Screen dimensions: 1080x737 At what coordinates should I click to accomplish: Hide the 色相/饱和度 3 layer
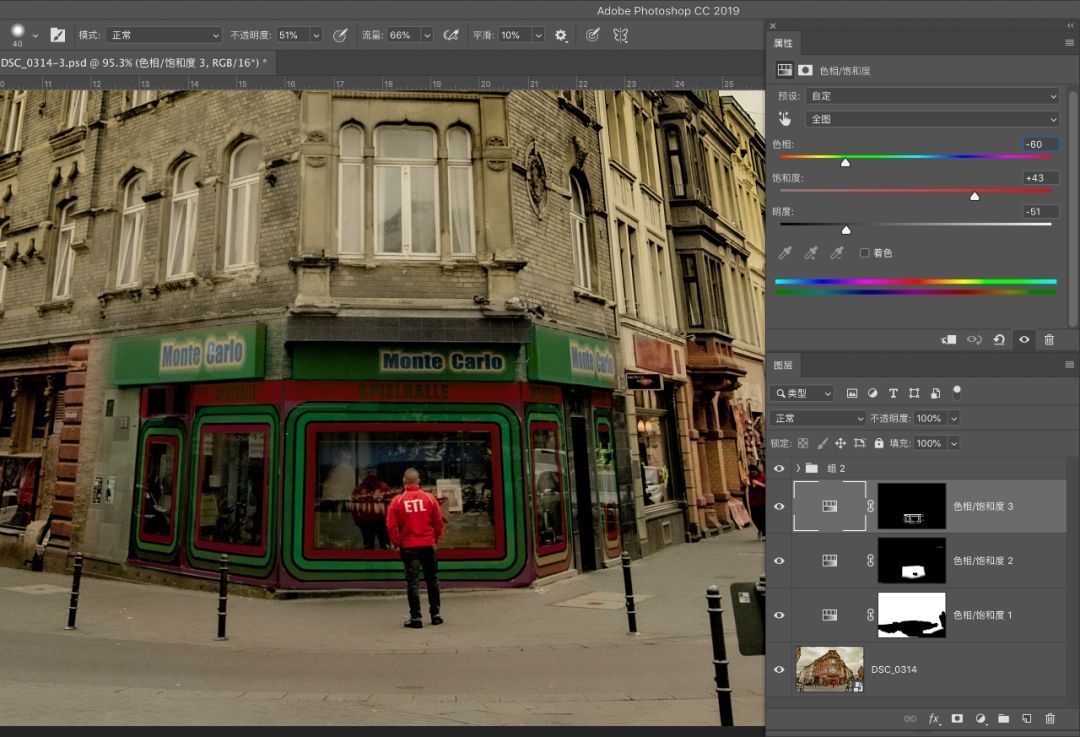coord(779,506)
